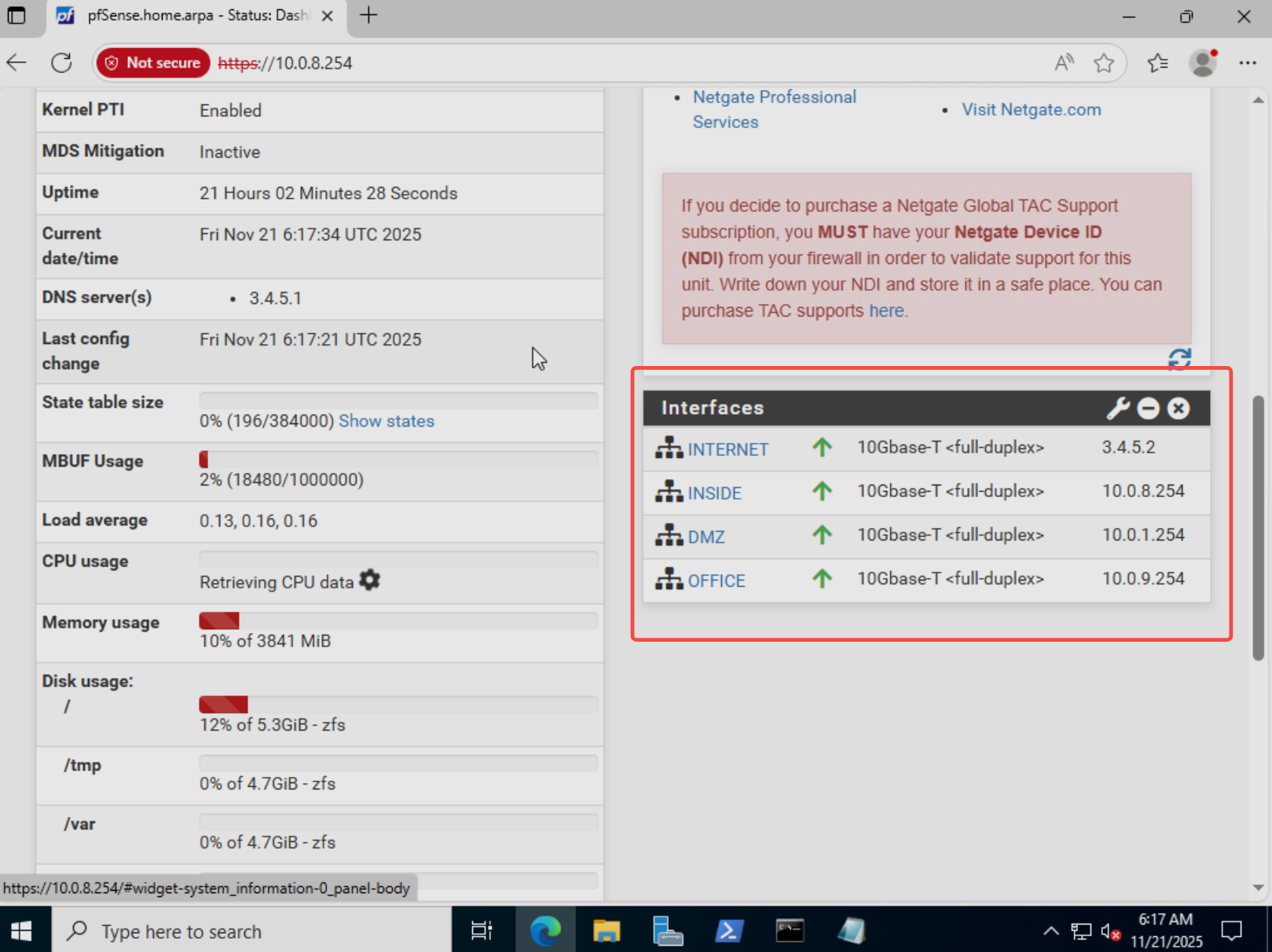Open the Favorites list icon
1272x952 pixels.
pyautogui.click(x=1157, y=63)
